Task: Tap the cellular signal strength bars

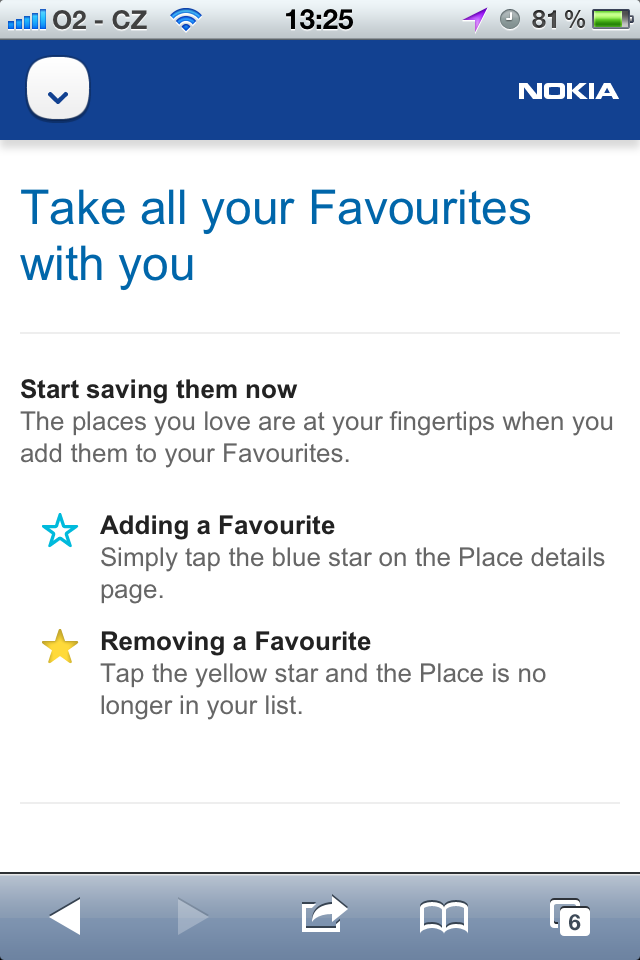Action: pos(26,19)
